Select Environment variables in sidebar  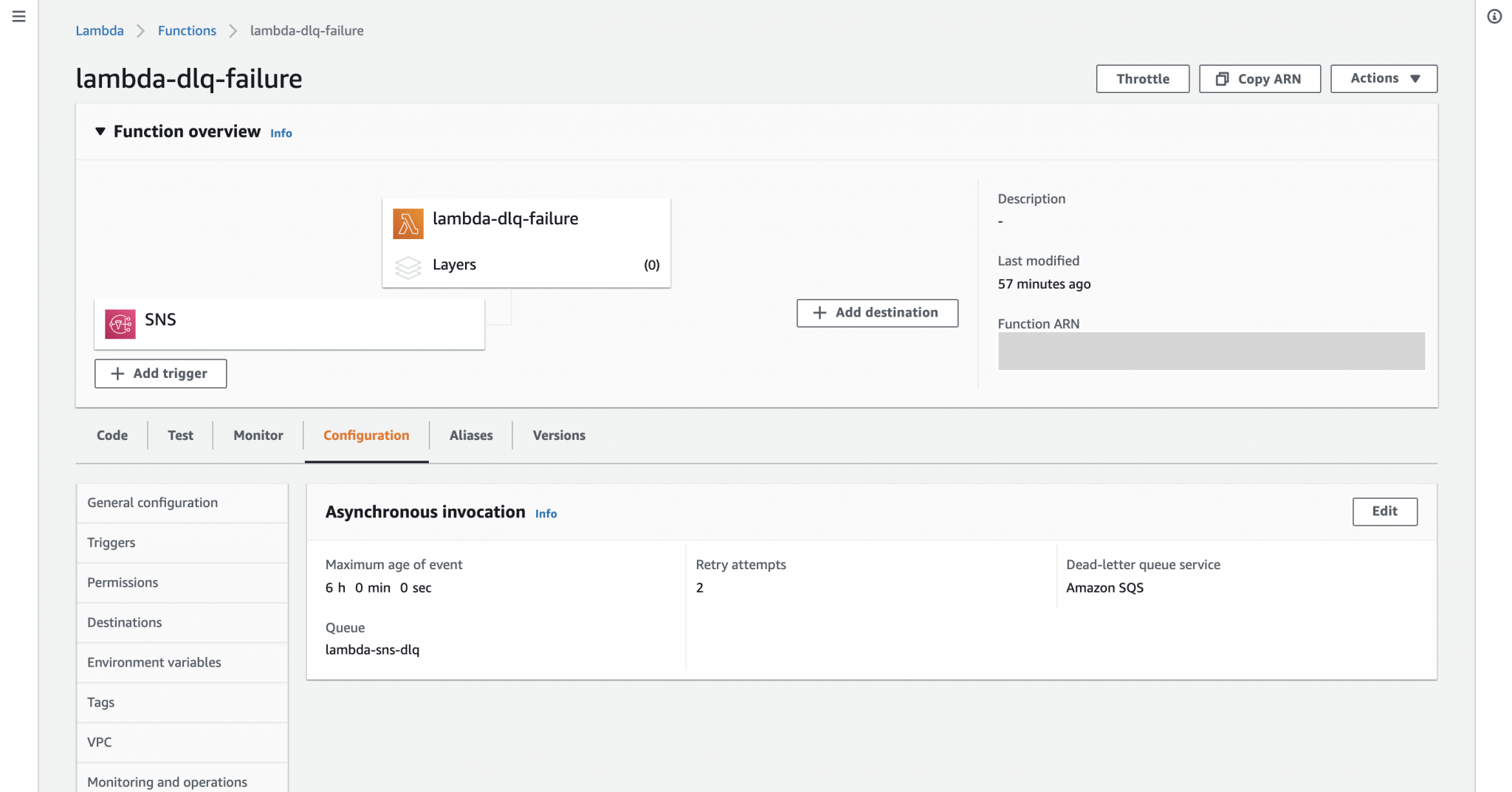[154, 662]
